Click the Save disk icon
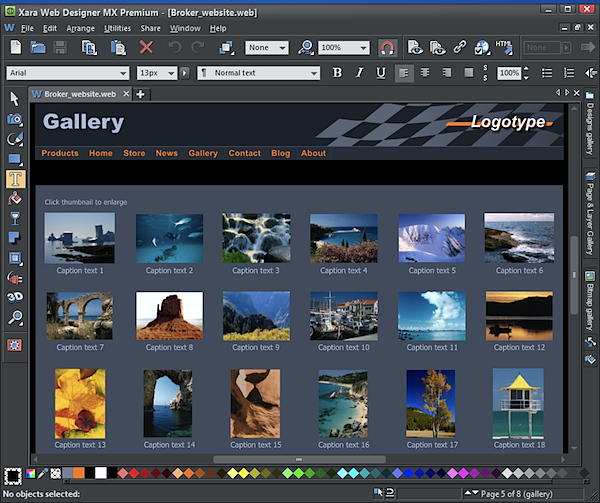 point(60,47)
